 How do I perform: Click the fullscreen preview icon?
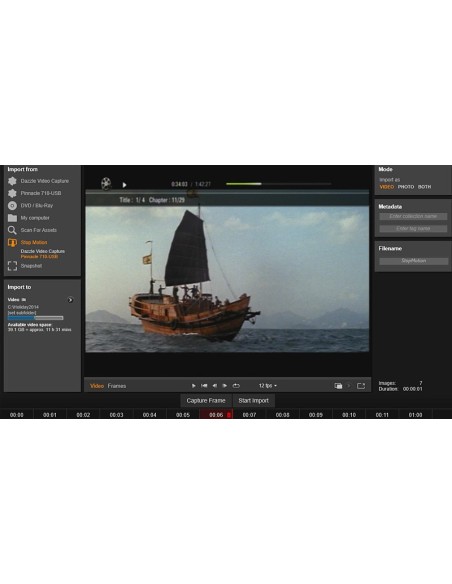[x=361, y=386]
